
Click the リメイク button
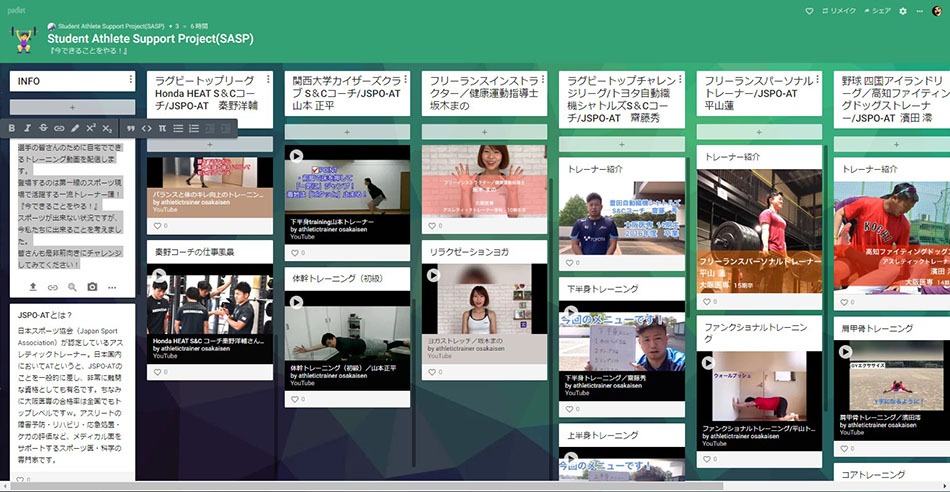click(839, 11)
